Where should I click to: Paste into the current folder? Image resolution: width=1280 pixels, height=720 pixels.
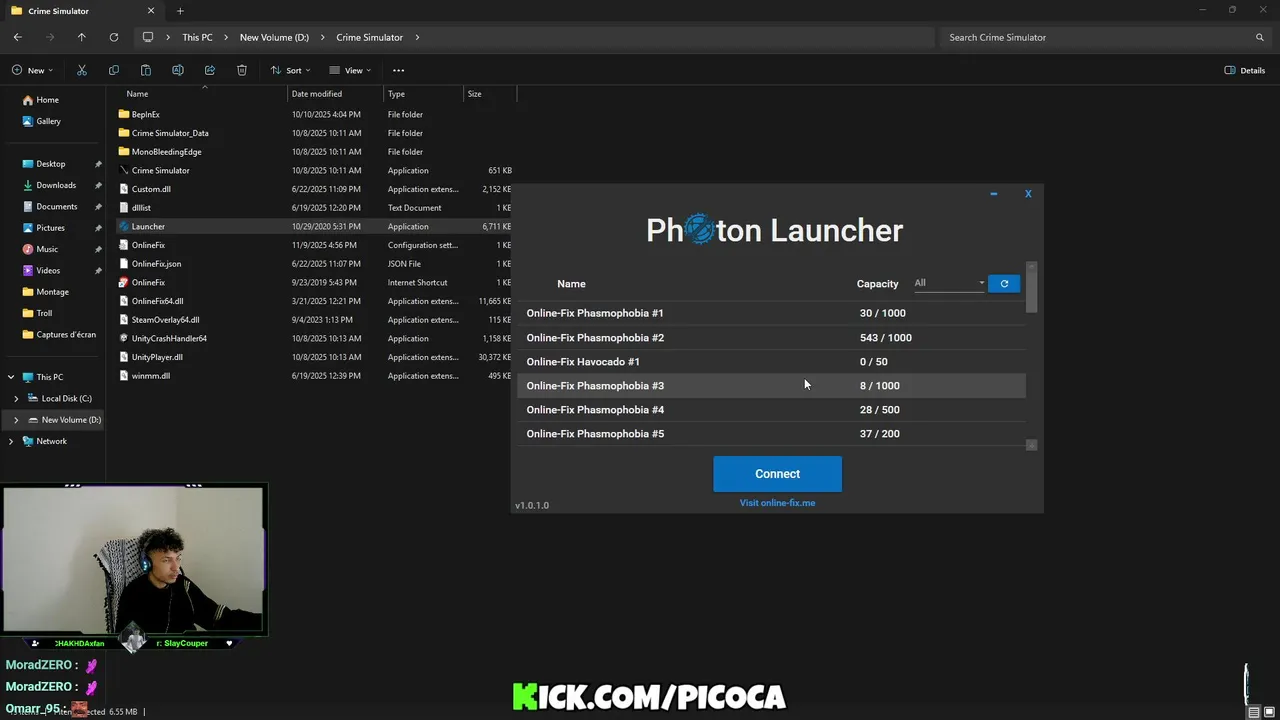tap(146, 70)
